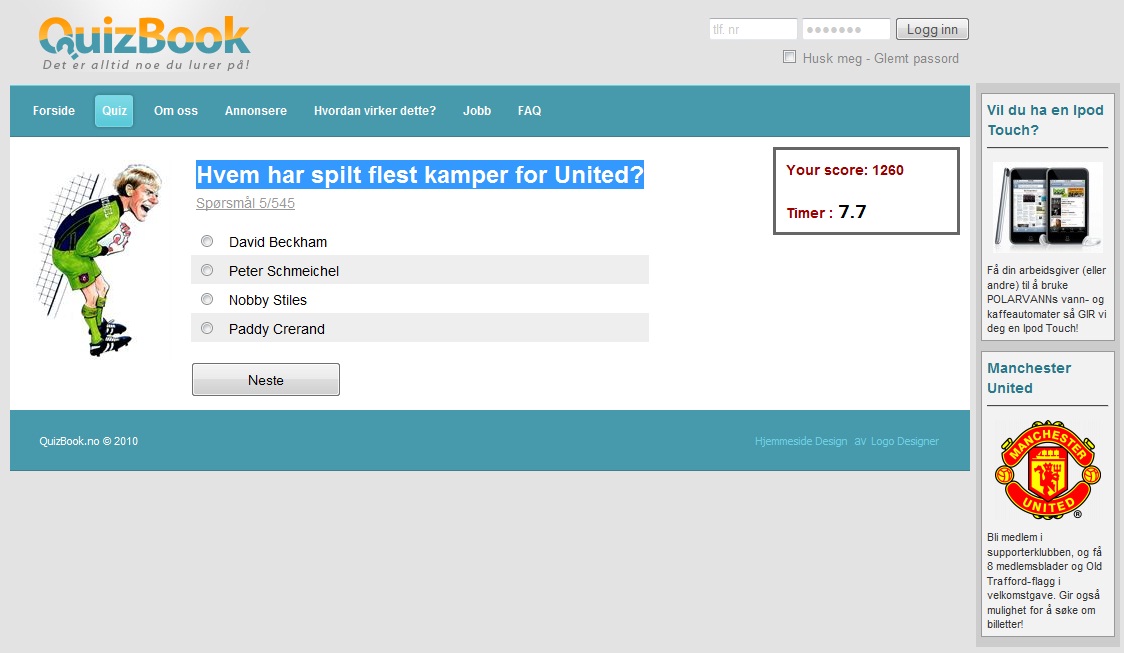1124x653 pixels.
Task: Click the Nobby Stiles answer label
Action: click(x=267, y=300)
